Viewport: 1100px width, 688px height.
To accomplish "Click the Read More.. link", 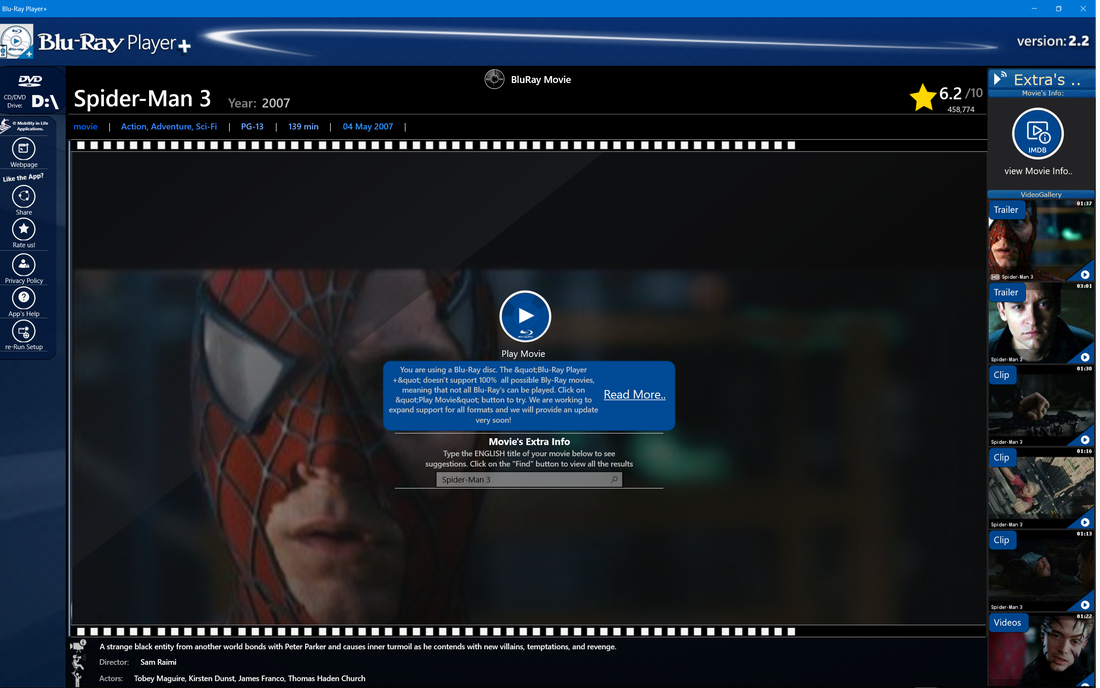I will click(634, 395).
